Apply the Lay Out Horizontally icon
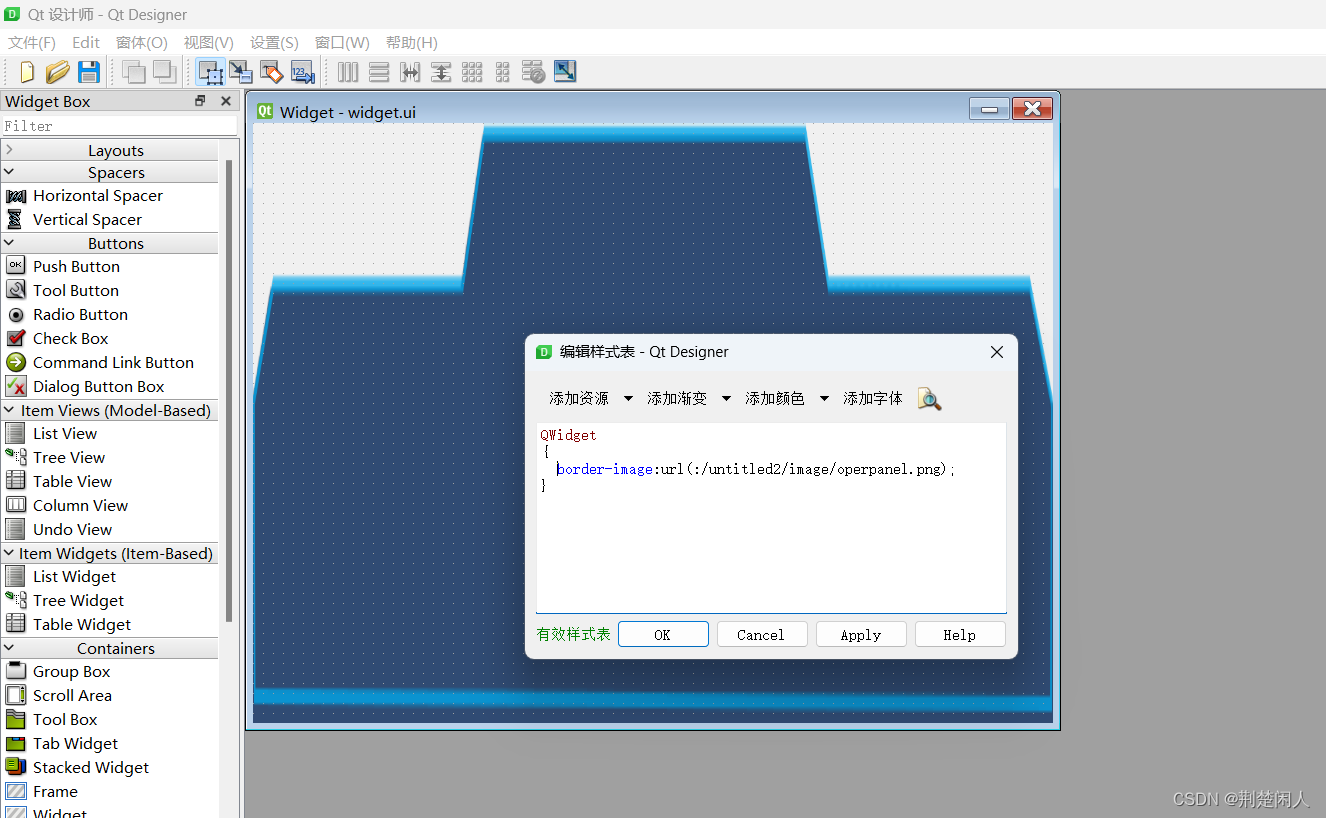This screenshot has width=1326, height=818. tap(348, 72)
